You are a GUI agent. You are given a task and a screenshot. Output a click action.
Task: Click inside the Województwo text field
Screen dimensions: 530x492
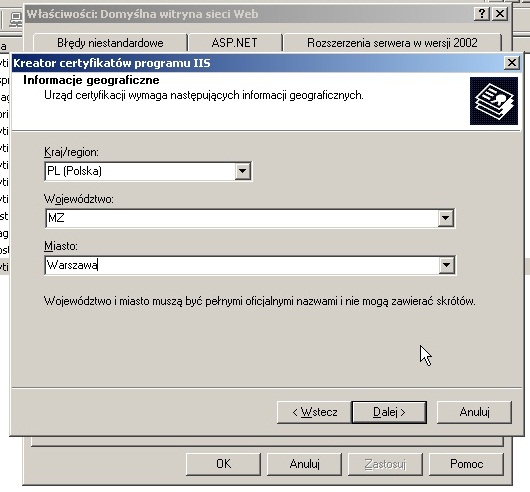pyautogui.click(x=241, y=218)
